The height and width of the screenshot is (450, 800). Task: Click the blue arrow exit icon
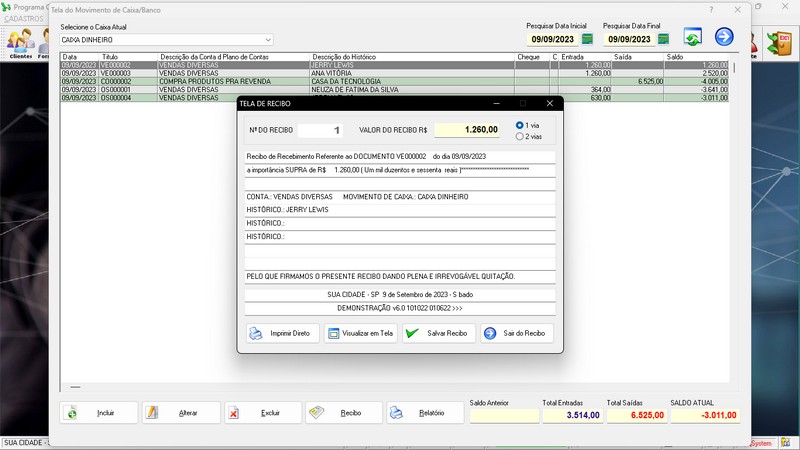(724, 37)
